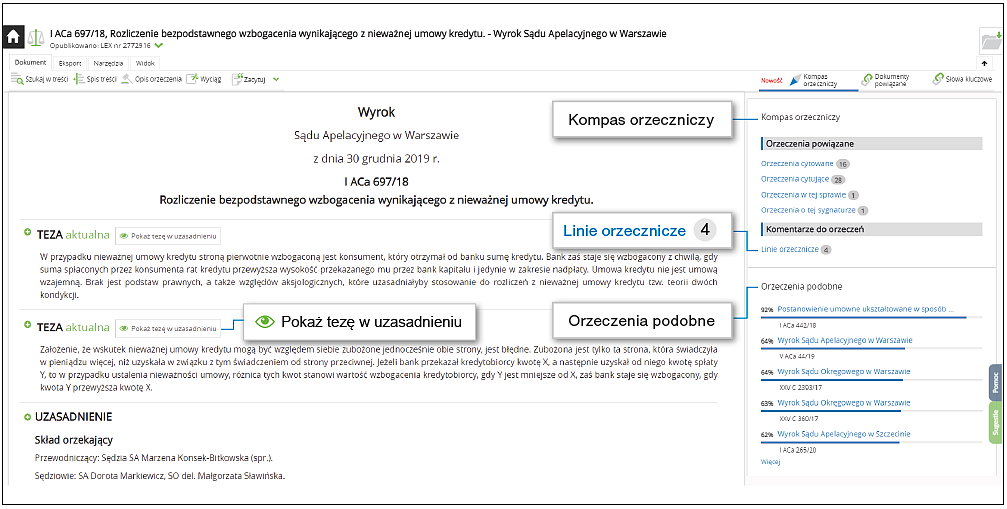Collapse the UZASADNIENIE section
This screenshot has width=1007, height=509.
(27, 416)
